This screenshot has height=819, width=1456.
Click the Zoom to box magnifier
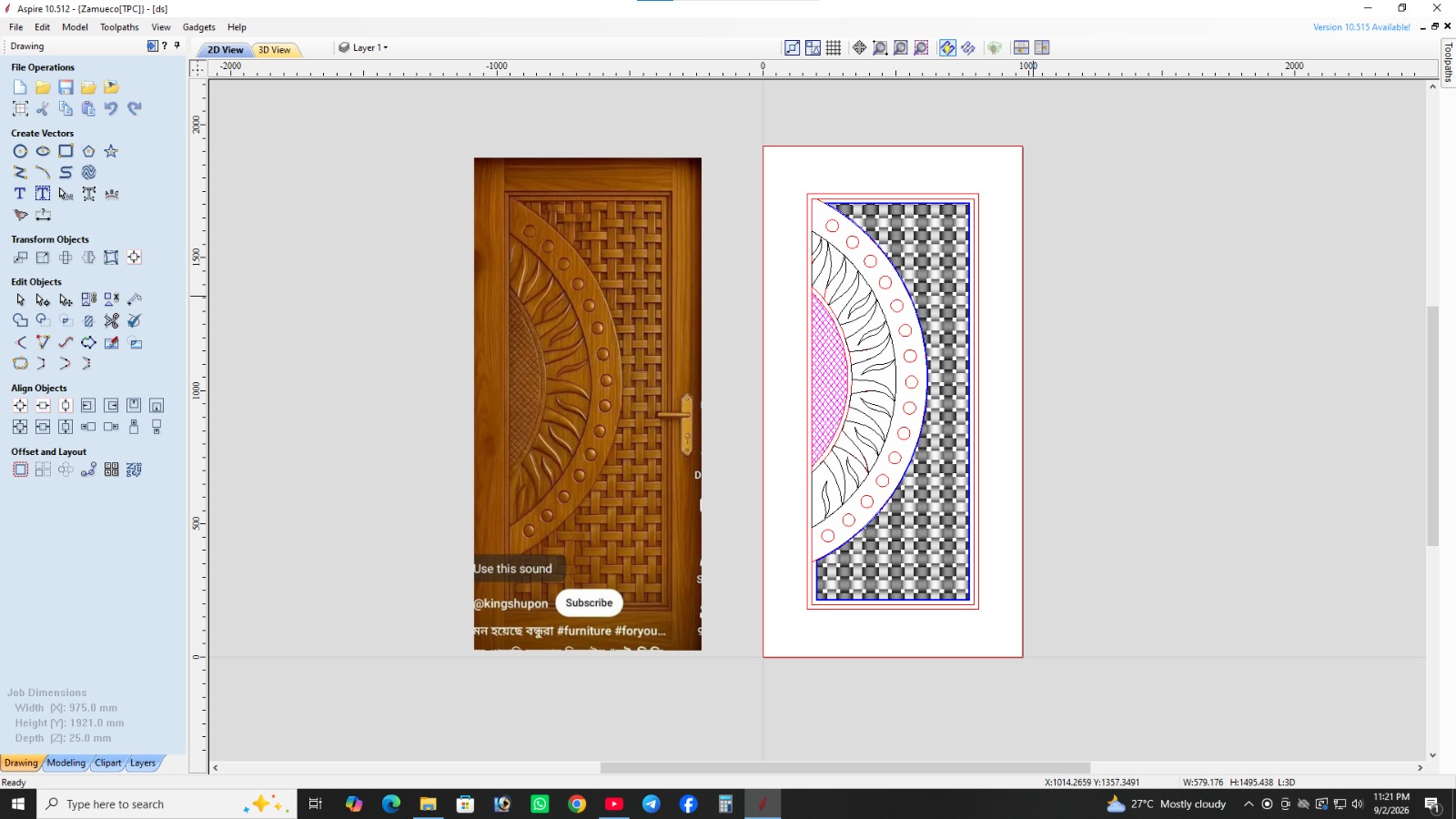pyautogui.click(x=880, y=47)
